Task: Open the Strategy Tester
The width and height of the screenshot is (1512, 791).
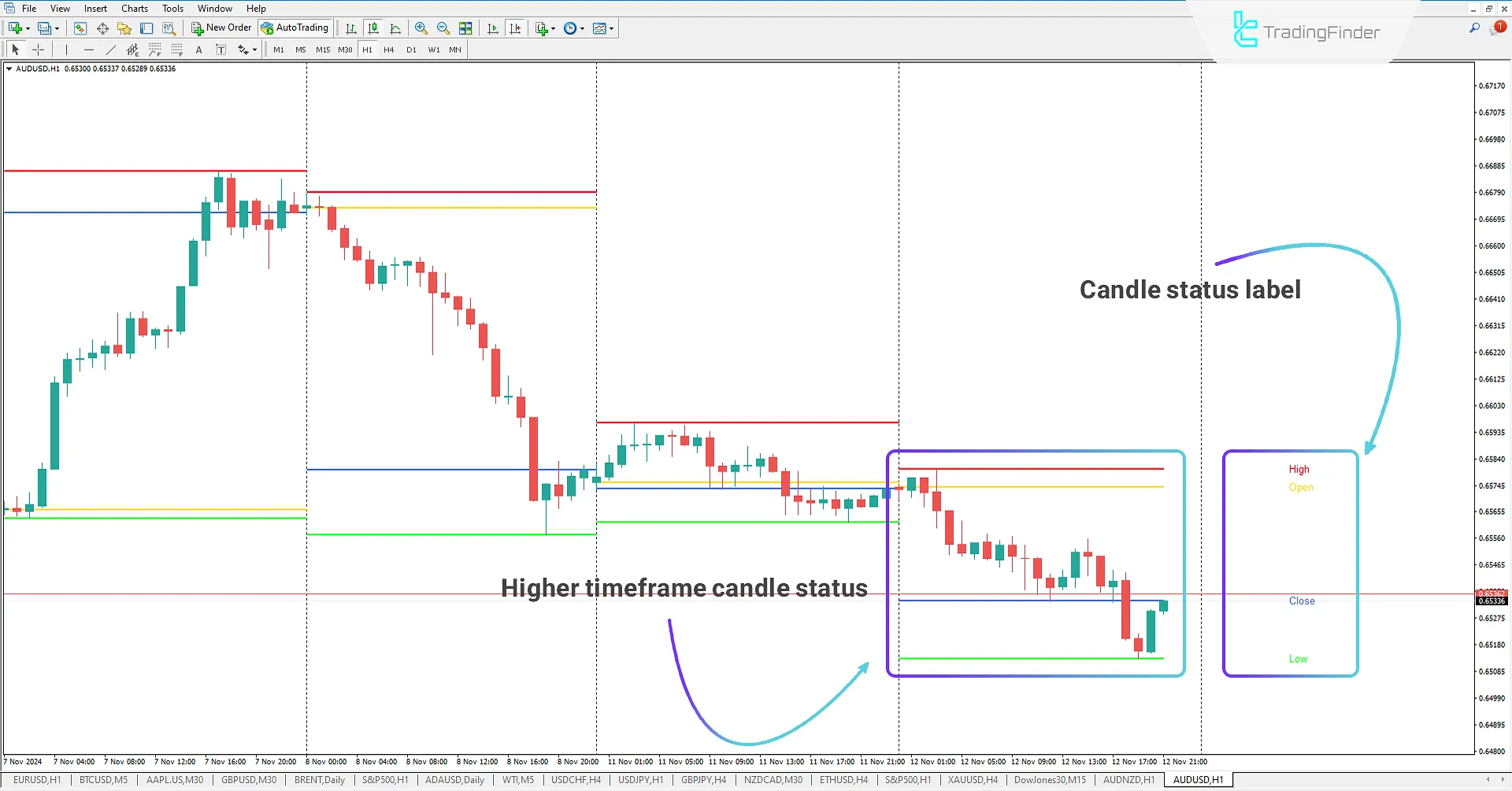Action: pos(168,28)
